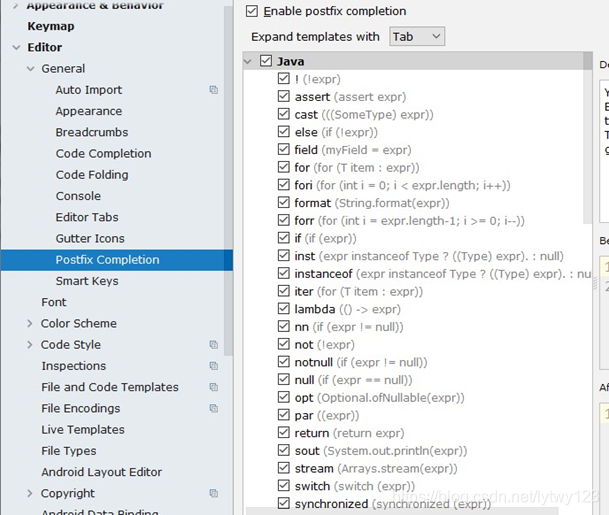Click the project-level icon next to Auto Import
Image resolution: width=609 pixels, height=515 pixels.
(214, 90)
